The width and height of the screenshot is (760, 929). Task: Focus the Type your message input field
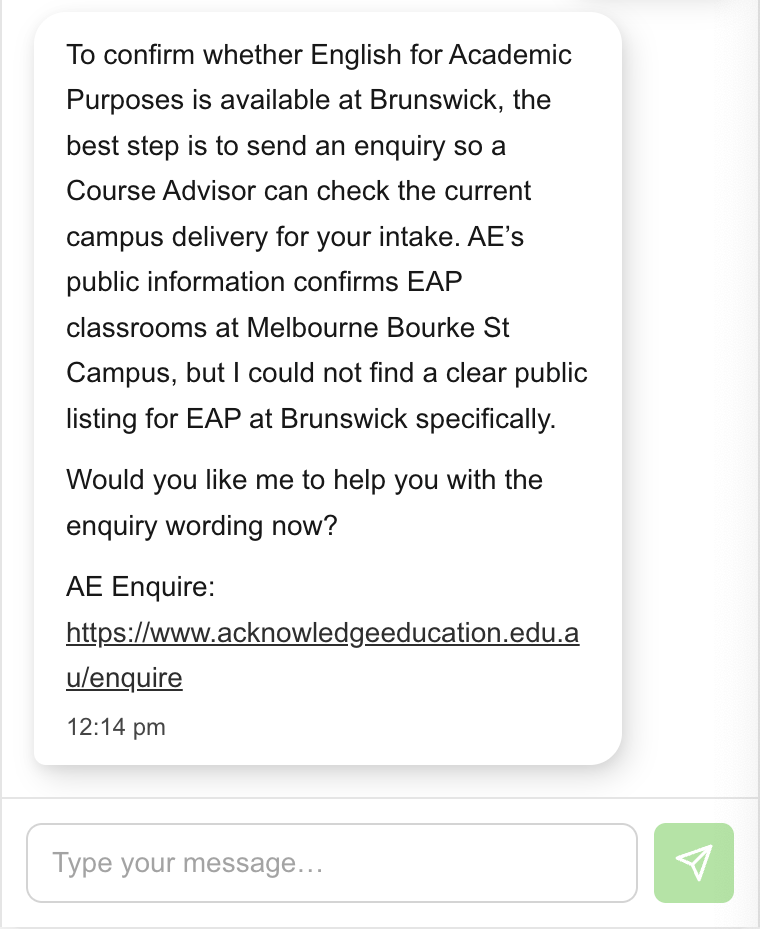332,863
